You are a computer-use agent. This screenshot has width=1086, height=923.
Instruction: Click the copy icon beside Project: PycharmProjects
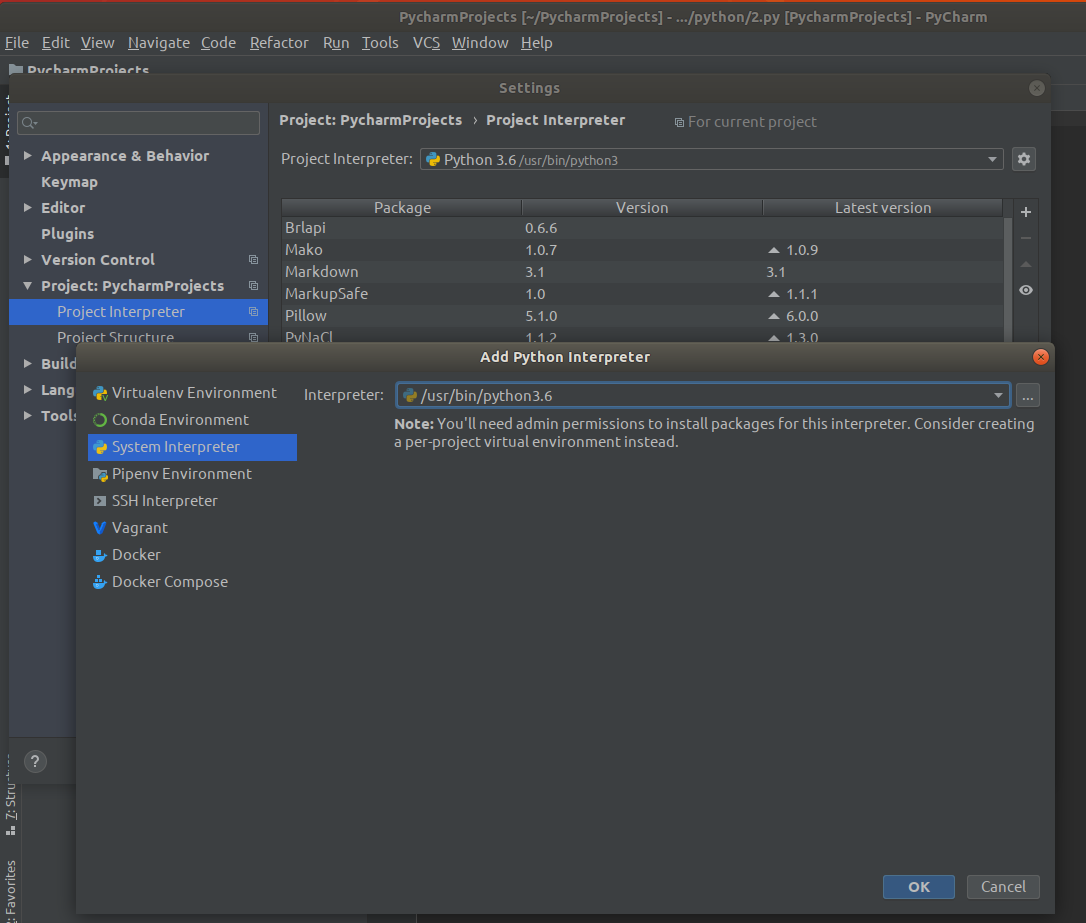point(253,286)
